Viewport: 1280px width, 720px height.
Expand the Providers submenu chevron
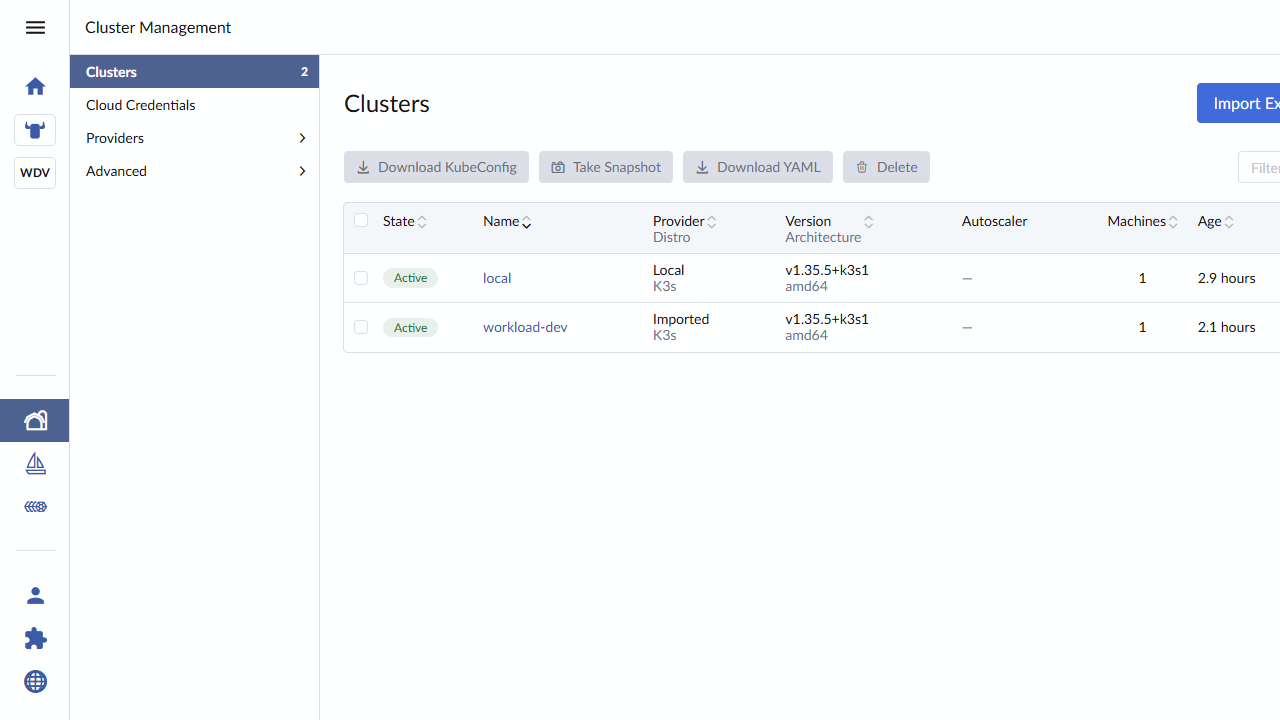pos(302,138)
